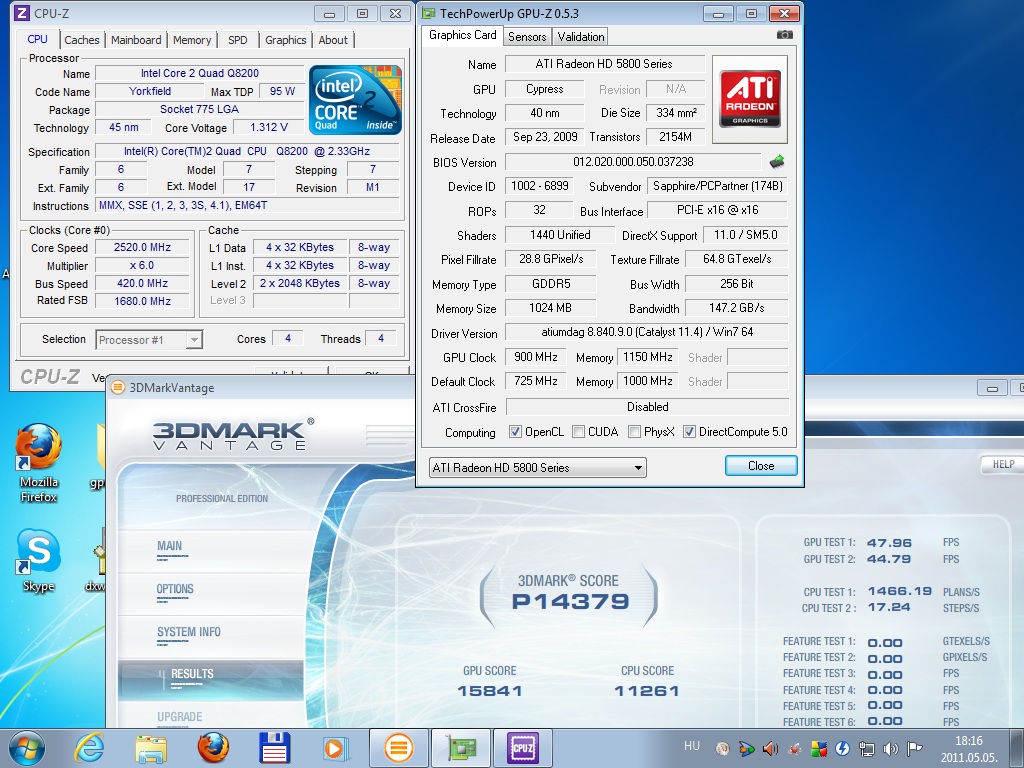Open the Windows Start menu orb
Viewport: 1024px width, 768px height.
click(27, 748)
